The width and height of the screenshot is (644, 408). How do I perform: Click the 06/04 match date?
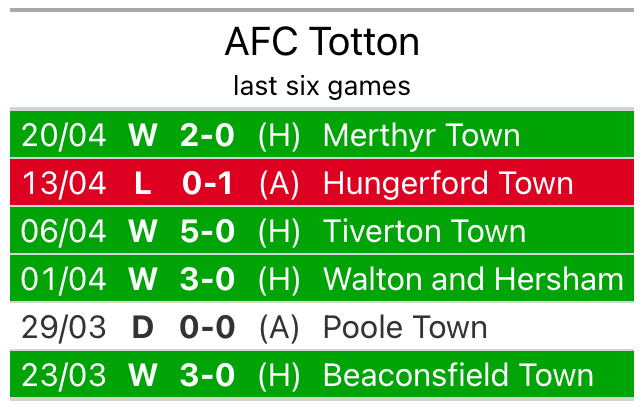point(63,231)
